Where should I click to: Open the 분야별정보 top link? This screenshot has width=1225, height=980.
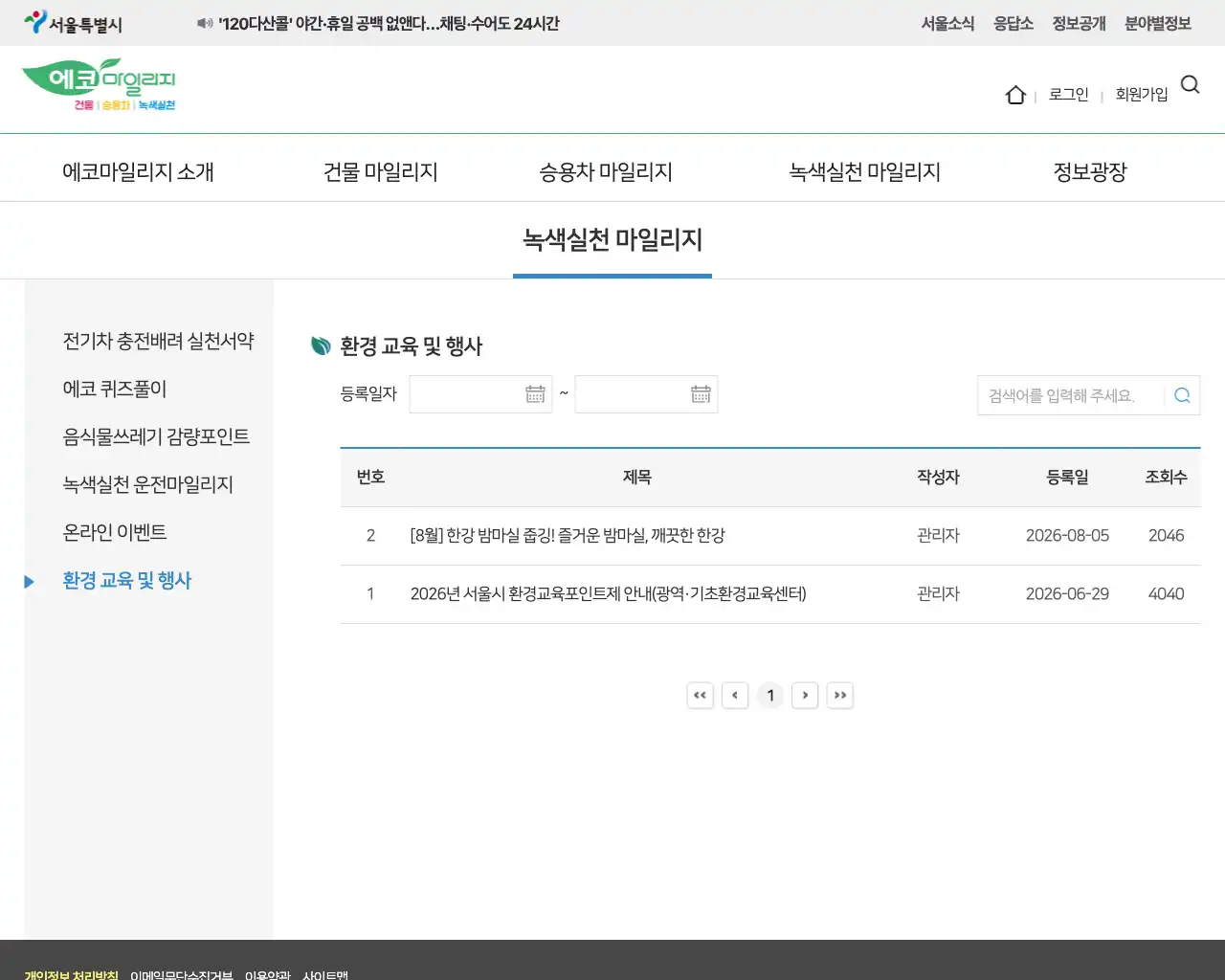(x=1158, y=24)
